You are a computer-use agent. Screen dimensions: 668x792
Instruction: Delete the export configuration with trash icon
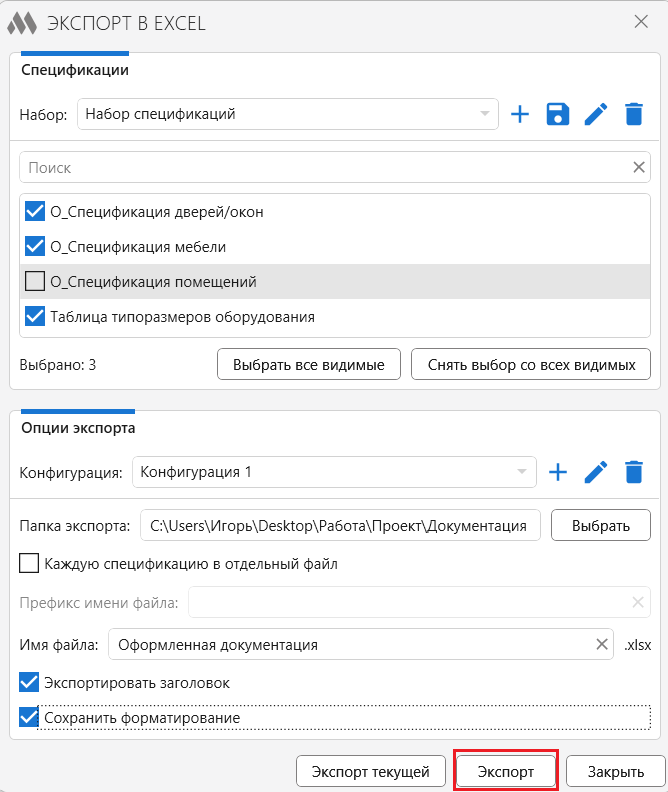point(633,472)
